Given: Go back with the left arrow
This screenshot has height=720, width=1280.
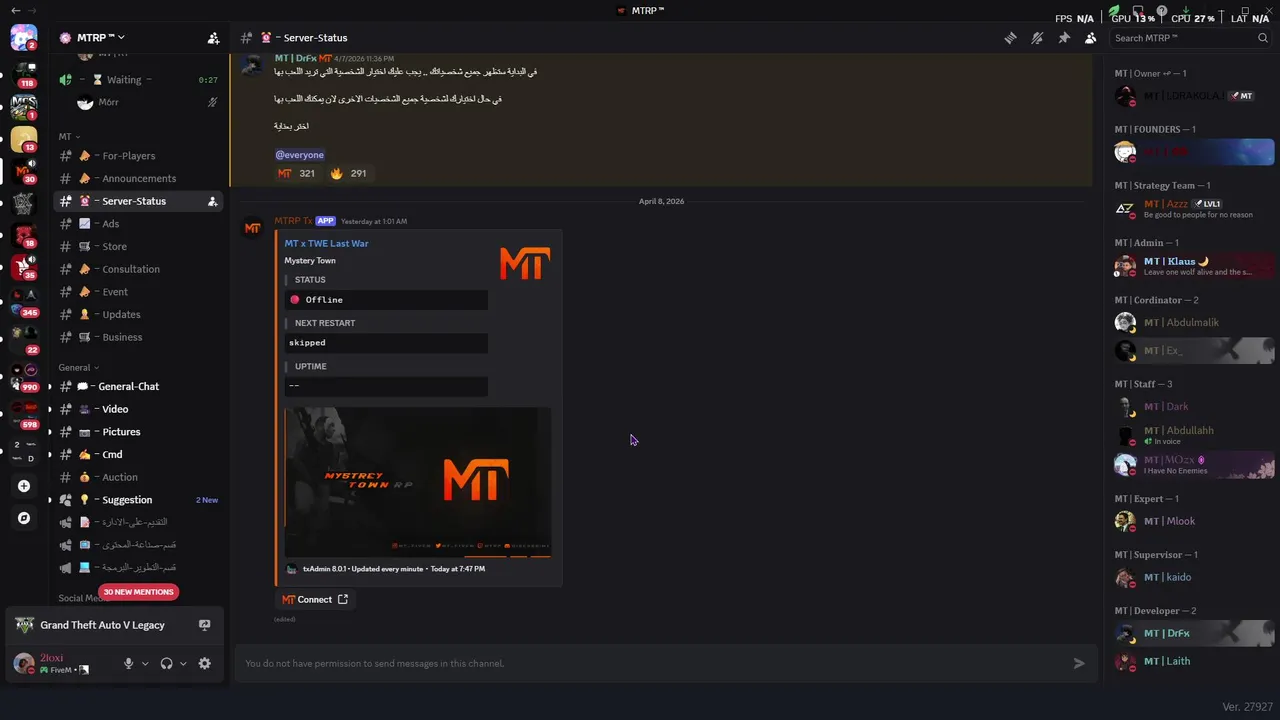Looking at the screenshot, I should [x=16, y=10].
